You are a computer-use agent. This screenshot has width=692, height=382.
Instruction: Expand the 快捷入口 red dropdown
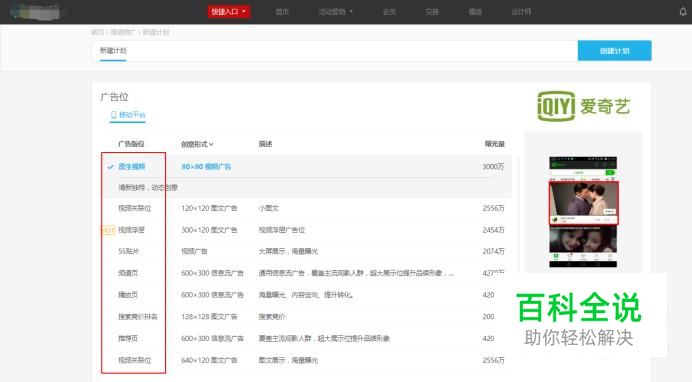(229, 11)
